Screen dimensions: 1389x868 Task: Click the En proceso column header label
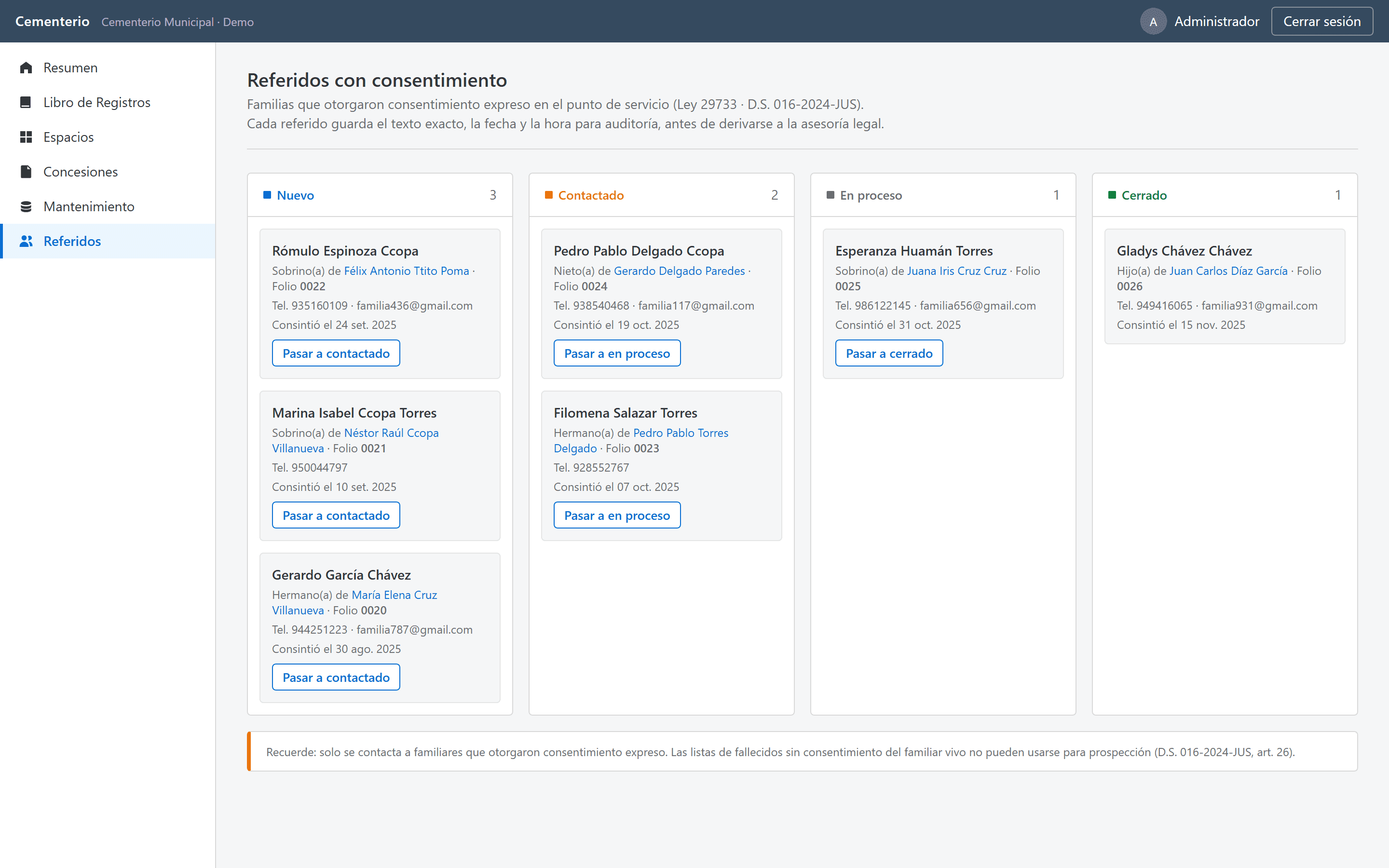coord(871,195)
